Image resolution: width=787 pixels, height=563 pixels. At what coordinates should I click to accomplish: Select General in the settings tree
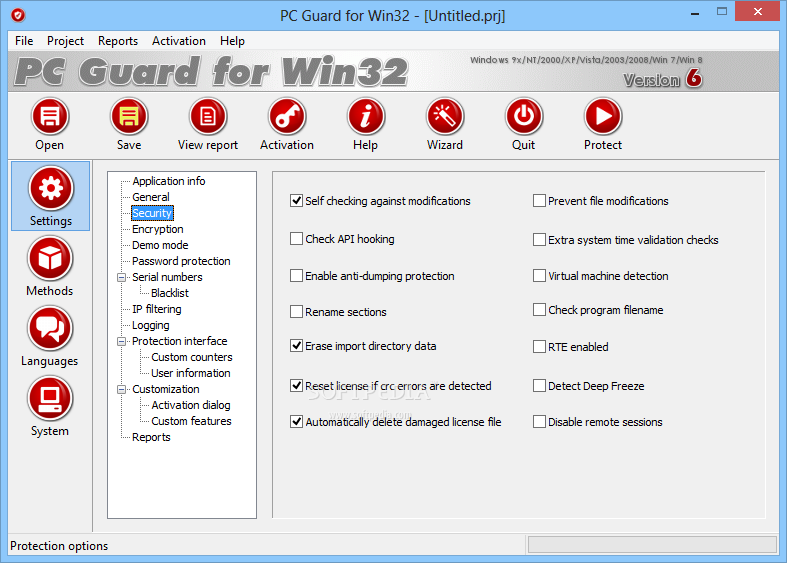pyautogui.click(x=151, y=197)
